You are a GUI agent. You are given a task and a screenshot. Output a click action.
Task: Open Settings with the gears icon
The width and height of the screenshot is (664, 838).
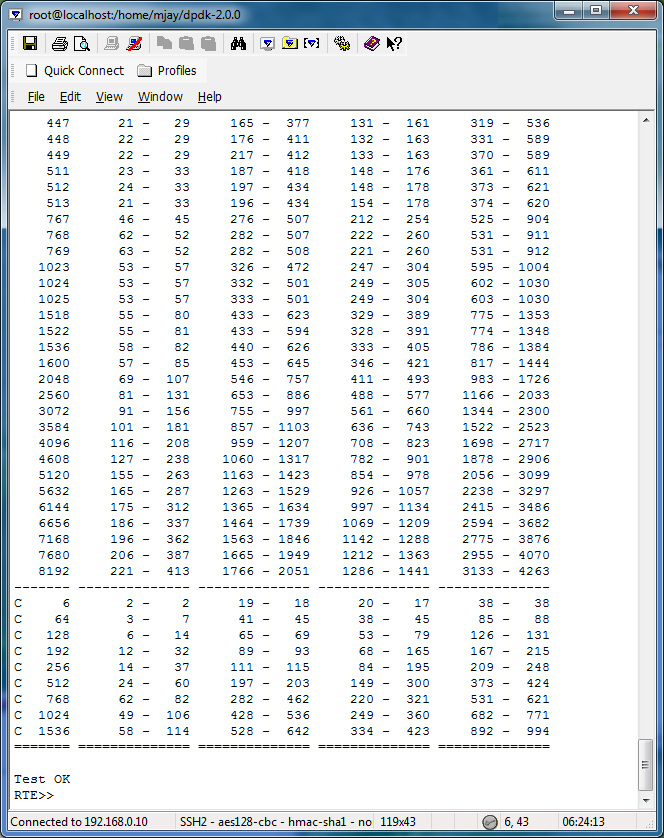point(342,43)
